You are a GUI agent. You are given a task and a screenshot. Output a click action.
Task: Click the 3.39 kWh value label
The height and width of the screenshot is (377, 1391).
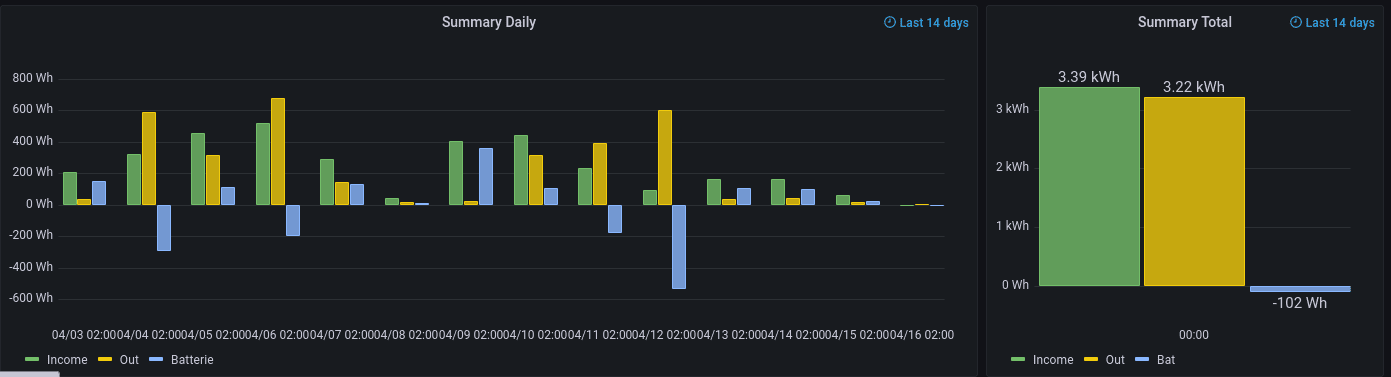pos(1089,76)
